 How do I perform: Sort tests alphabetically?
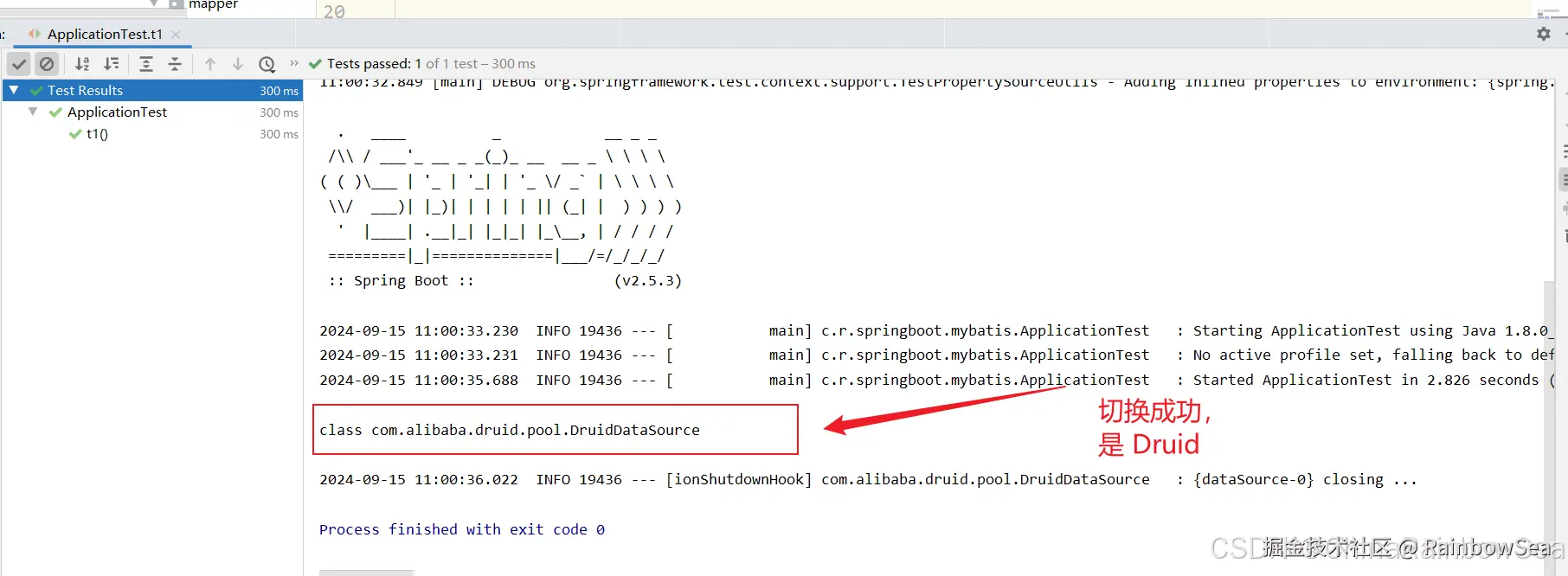click(x=82, y=64)
